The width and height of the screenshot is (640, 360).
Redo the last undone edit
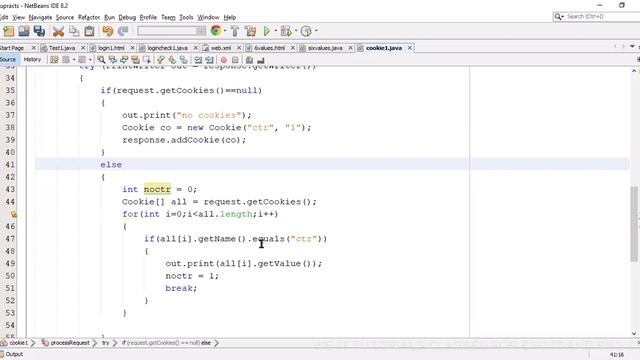coord(123,31)
